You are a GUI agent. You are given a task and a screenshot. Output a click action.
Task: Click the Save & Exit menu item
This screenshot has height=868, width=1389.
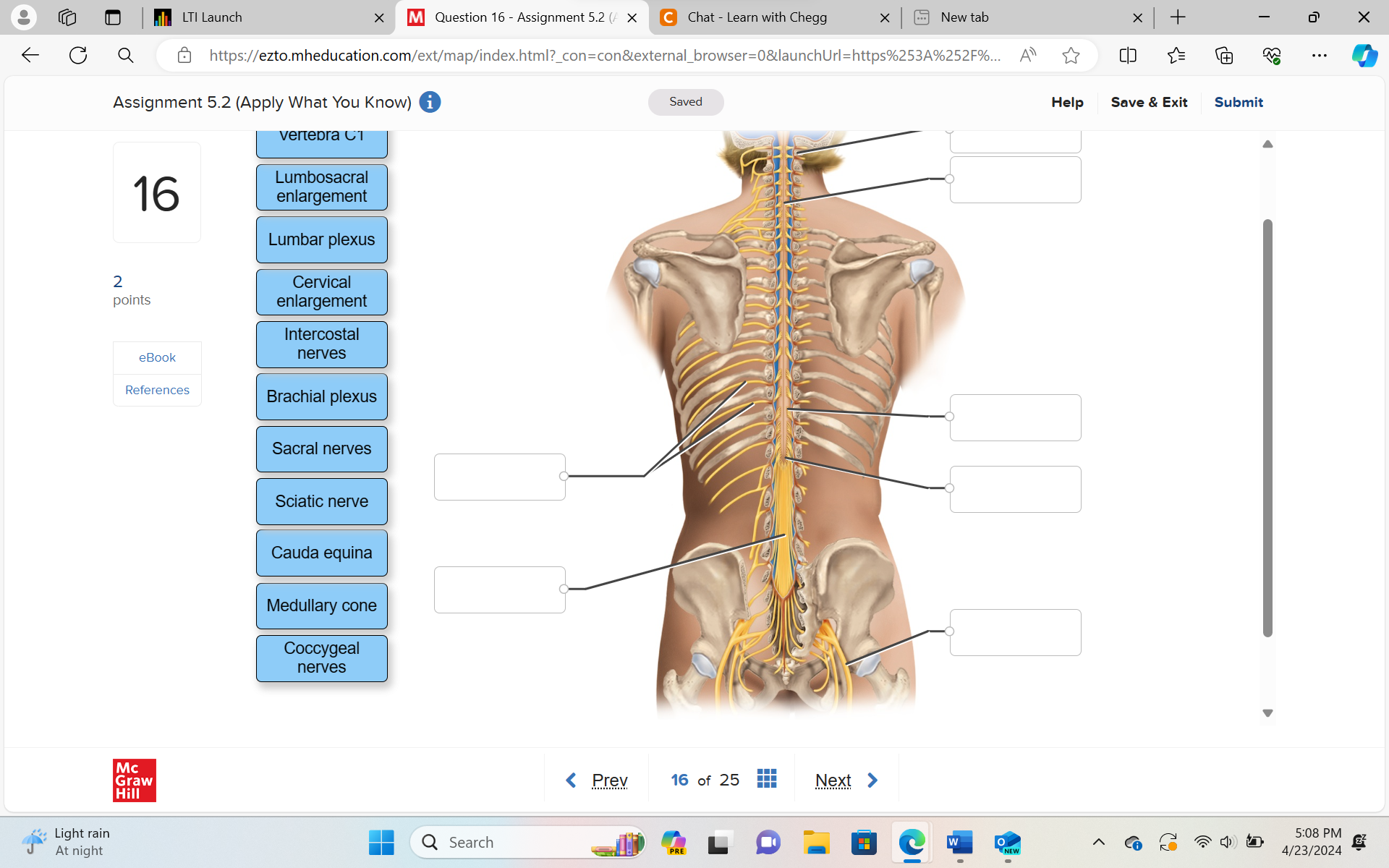[1150, 102]
